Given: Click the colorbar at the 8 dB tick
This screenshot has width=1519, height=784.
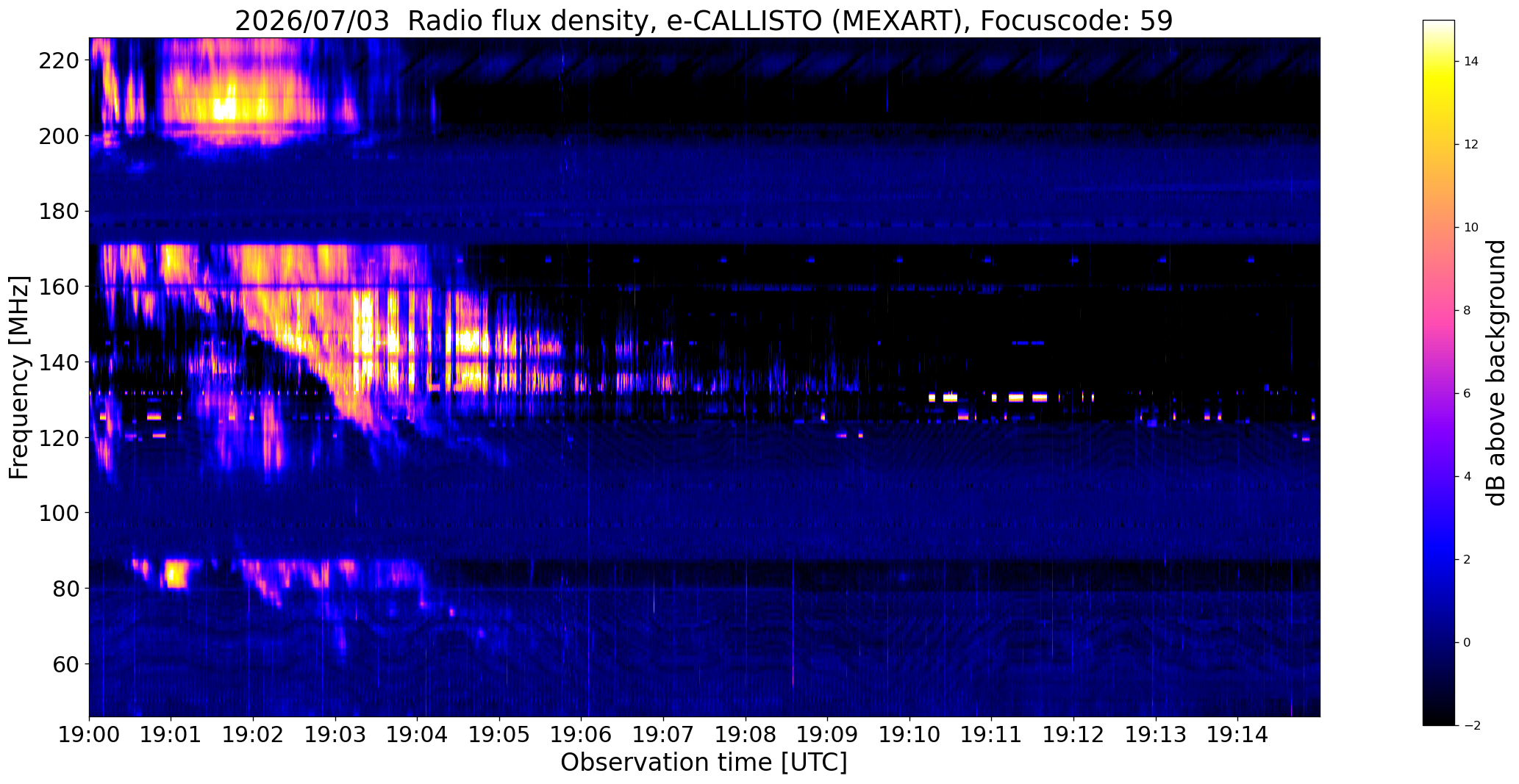Looking at the screenshot, I should 1439,310.
